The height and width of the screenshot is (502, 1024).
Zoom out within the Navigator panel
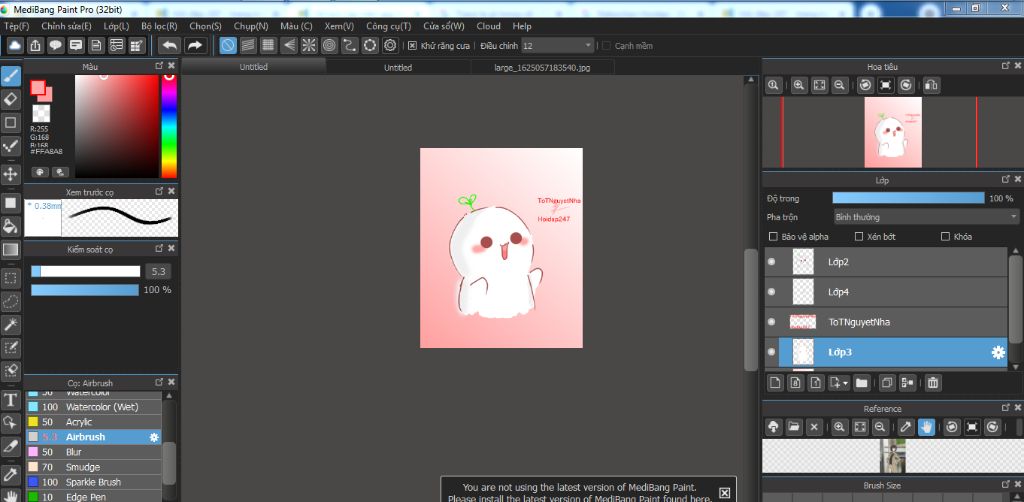(x=840, y=85)
